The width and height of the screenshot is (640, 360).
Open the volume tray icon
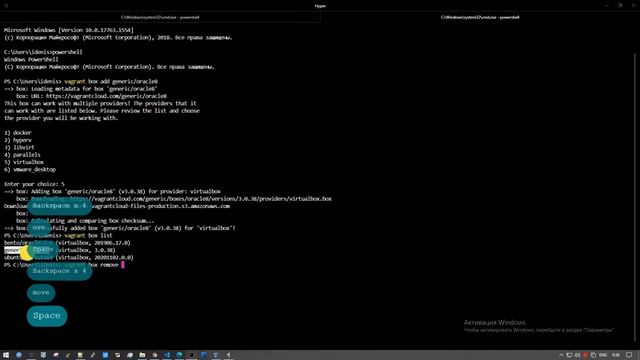pos(577,355)
